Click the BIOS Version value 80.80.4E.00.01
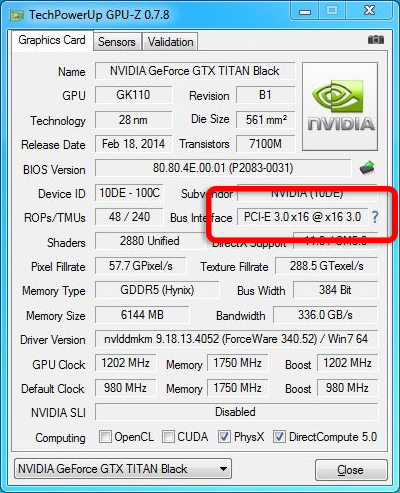The width and height of the screenshot is (400, 493). coord(223,168)
